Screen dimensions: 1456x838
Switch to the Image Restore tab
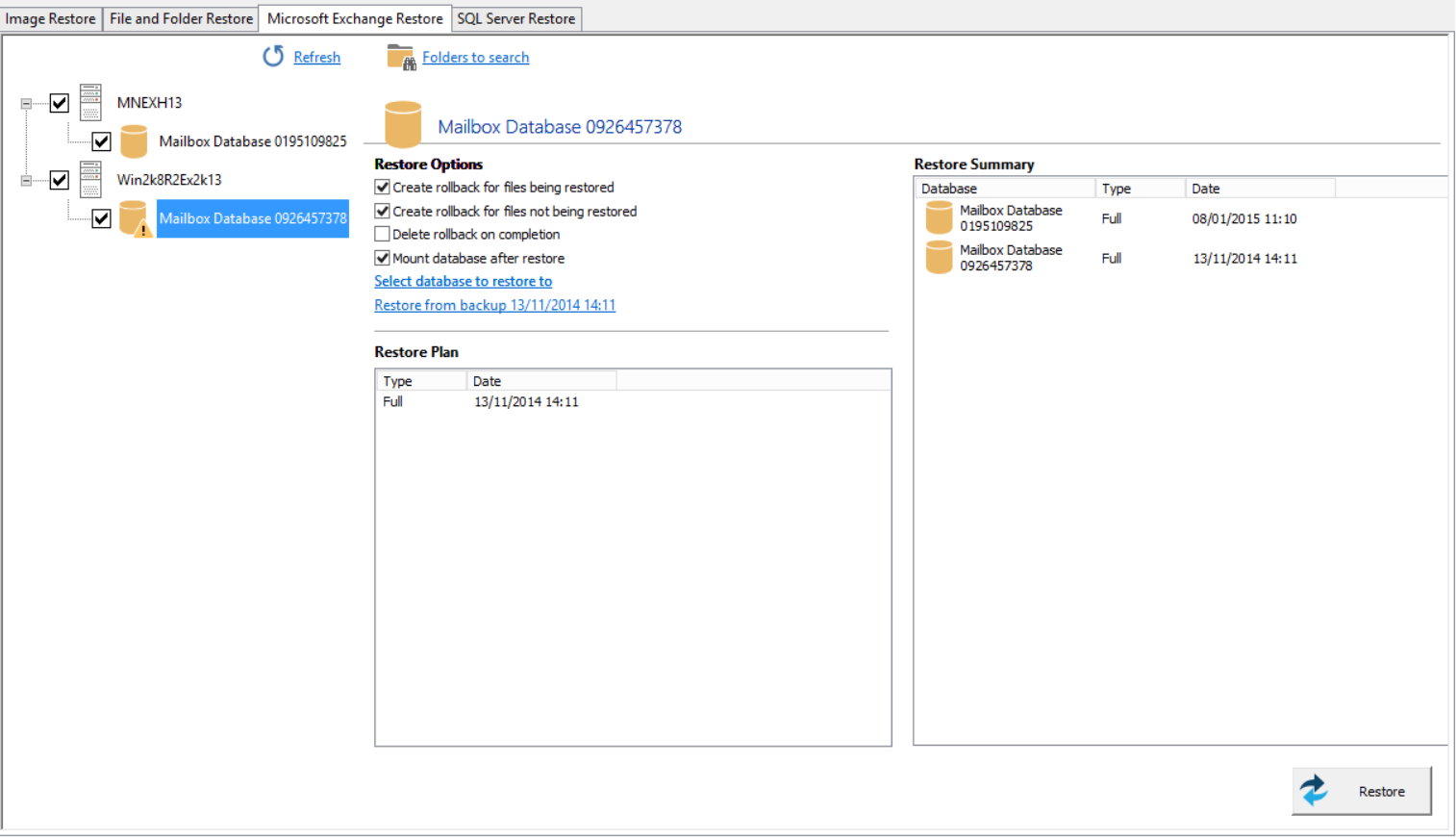pyautogui.click(x=51, y=18)
